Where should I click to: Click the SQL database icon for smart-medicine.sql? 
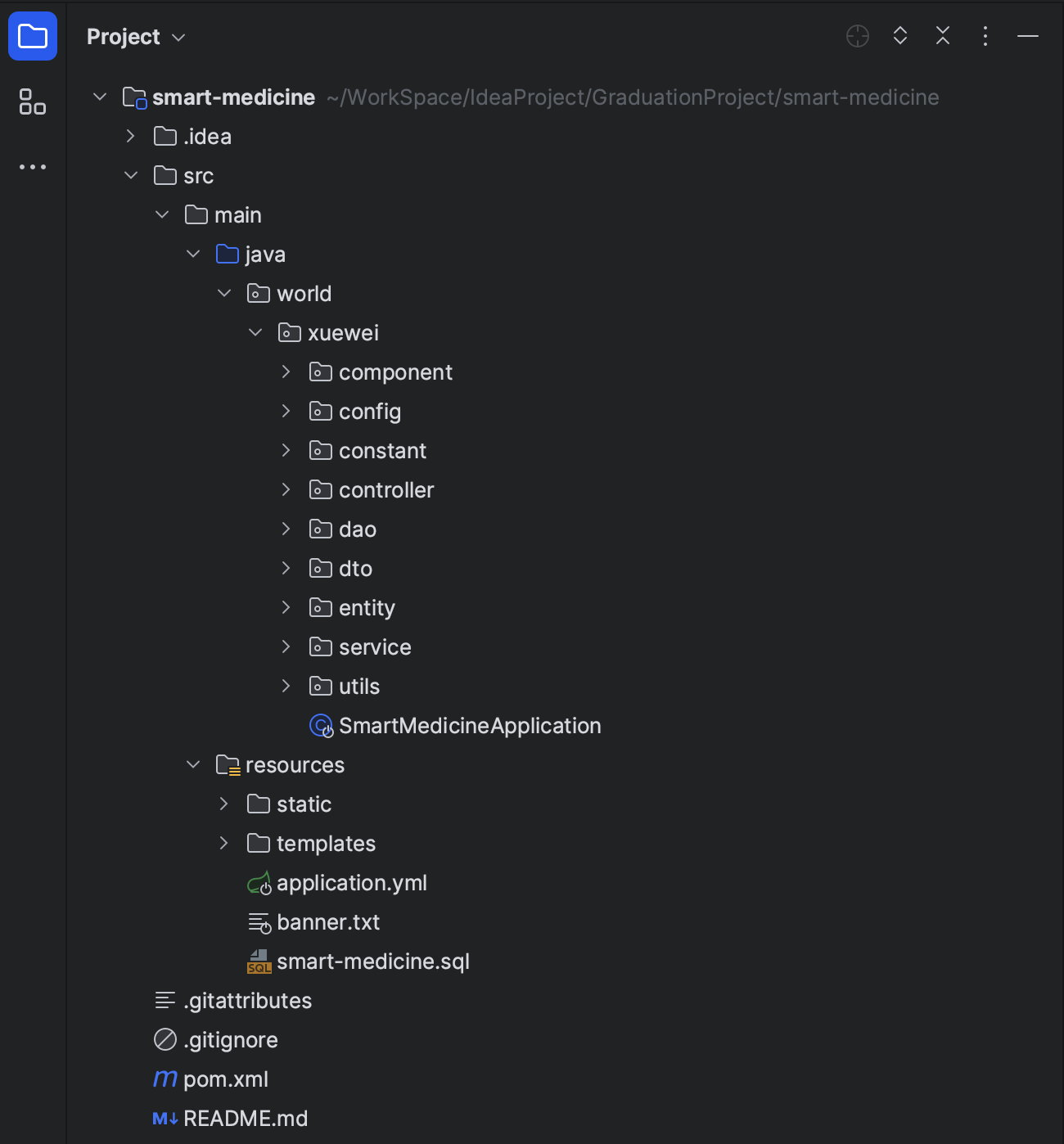[259, 962]
